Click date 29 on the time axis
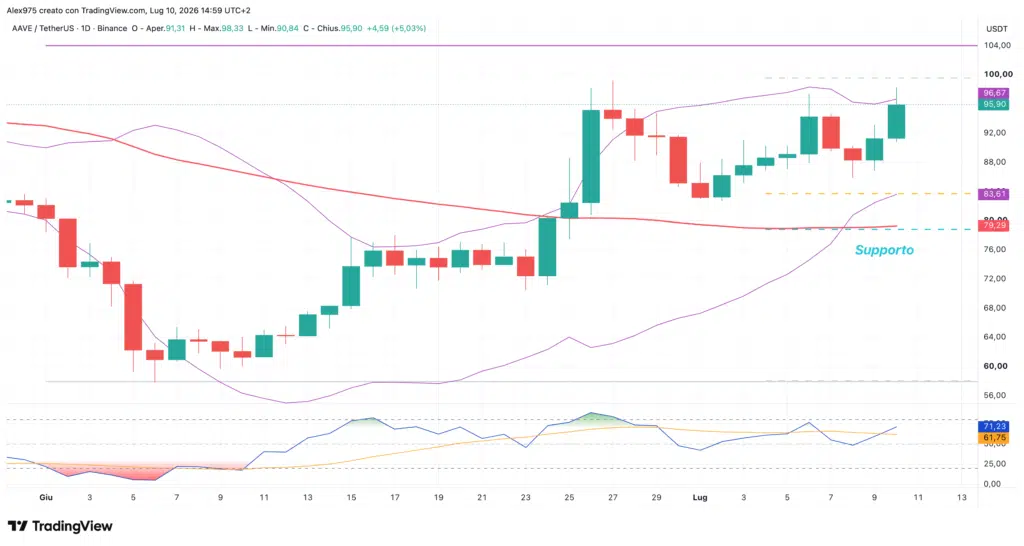The height and width of the screenshot is (546, 1024). (656, 498)
